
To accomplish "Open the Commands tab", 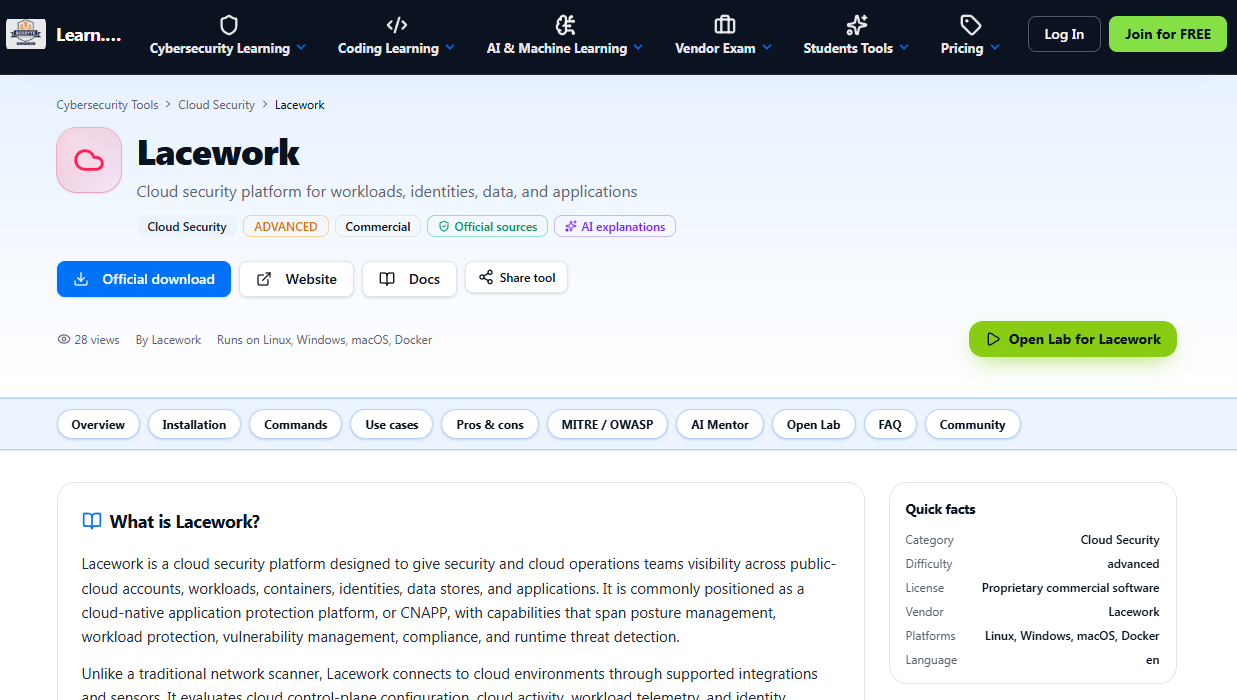I will [296, 425].
